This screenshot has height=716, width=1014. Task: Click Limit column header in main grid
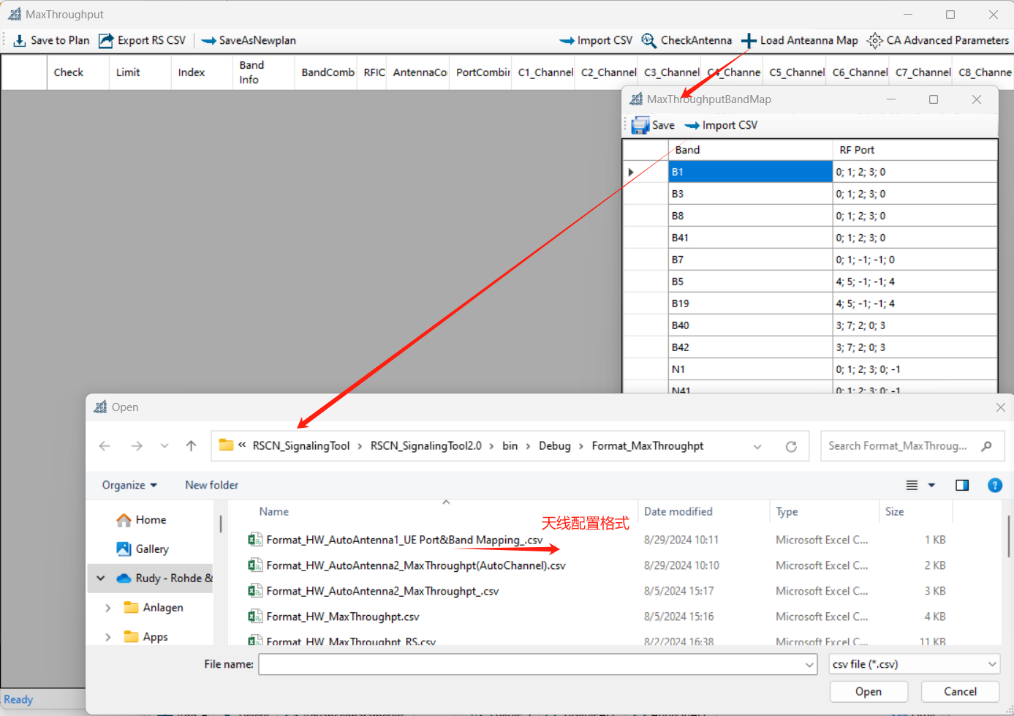point(140,72)
